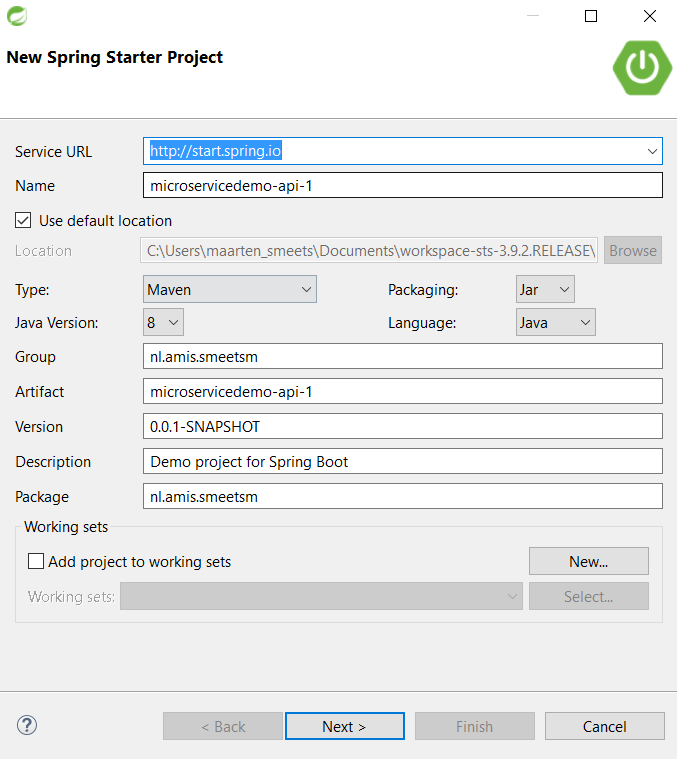
Task: Open the Packaging dropdown showing Jar
Action: [x=545, y=289]
